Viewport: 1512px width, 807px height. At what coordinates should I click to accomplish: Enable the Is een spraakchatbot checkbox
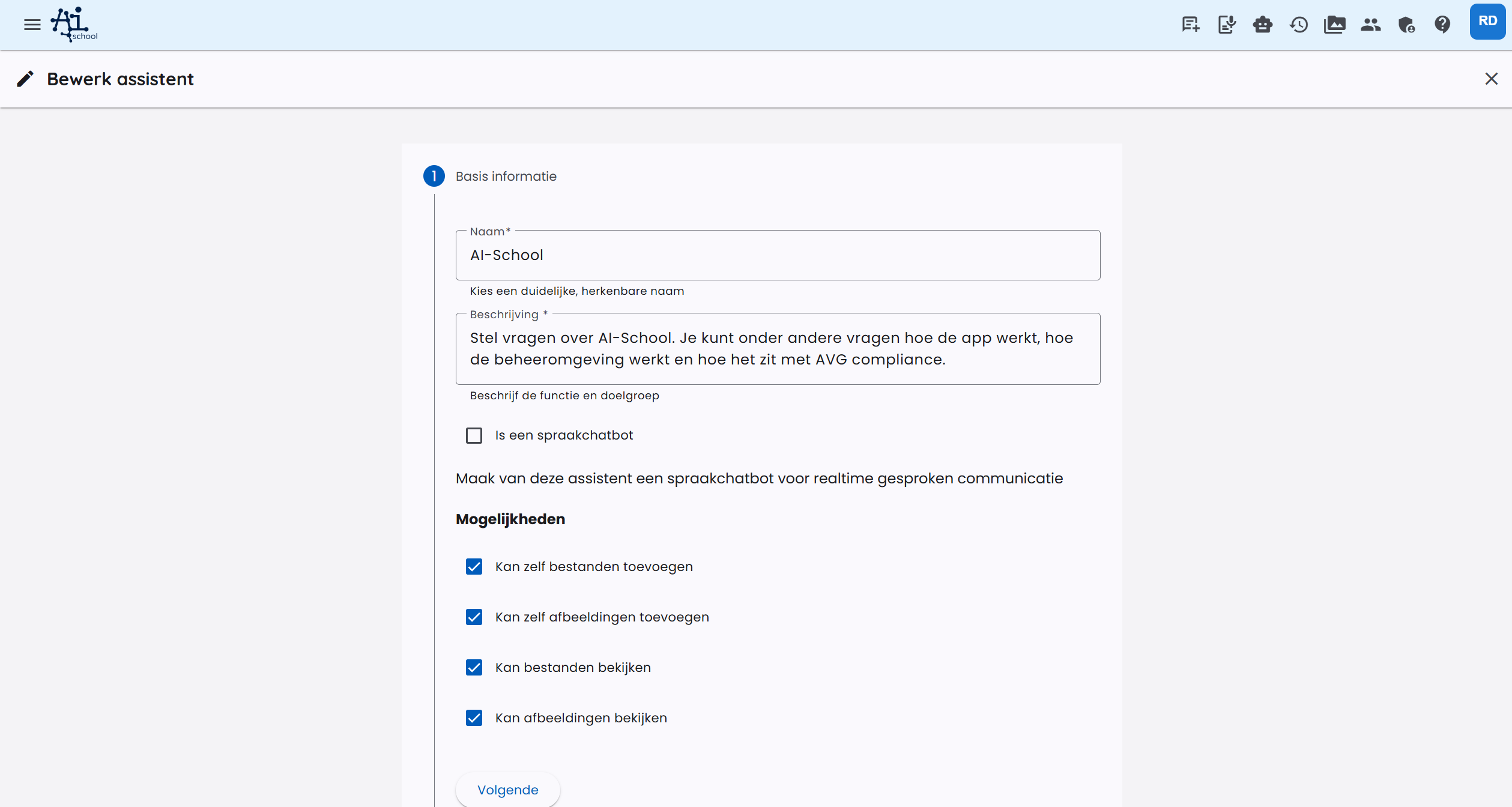[474, 435]
